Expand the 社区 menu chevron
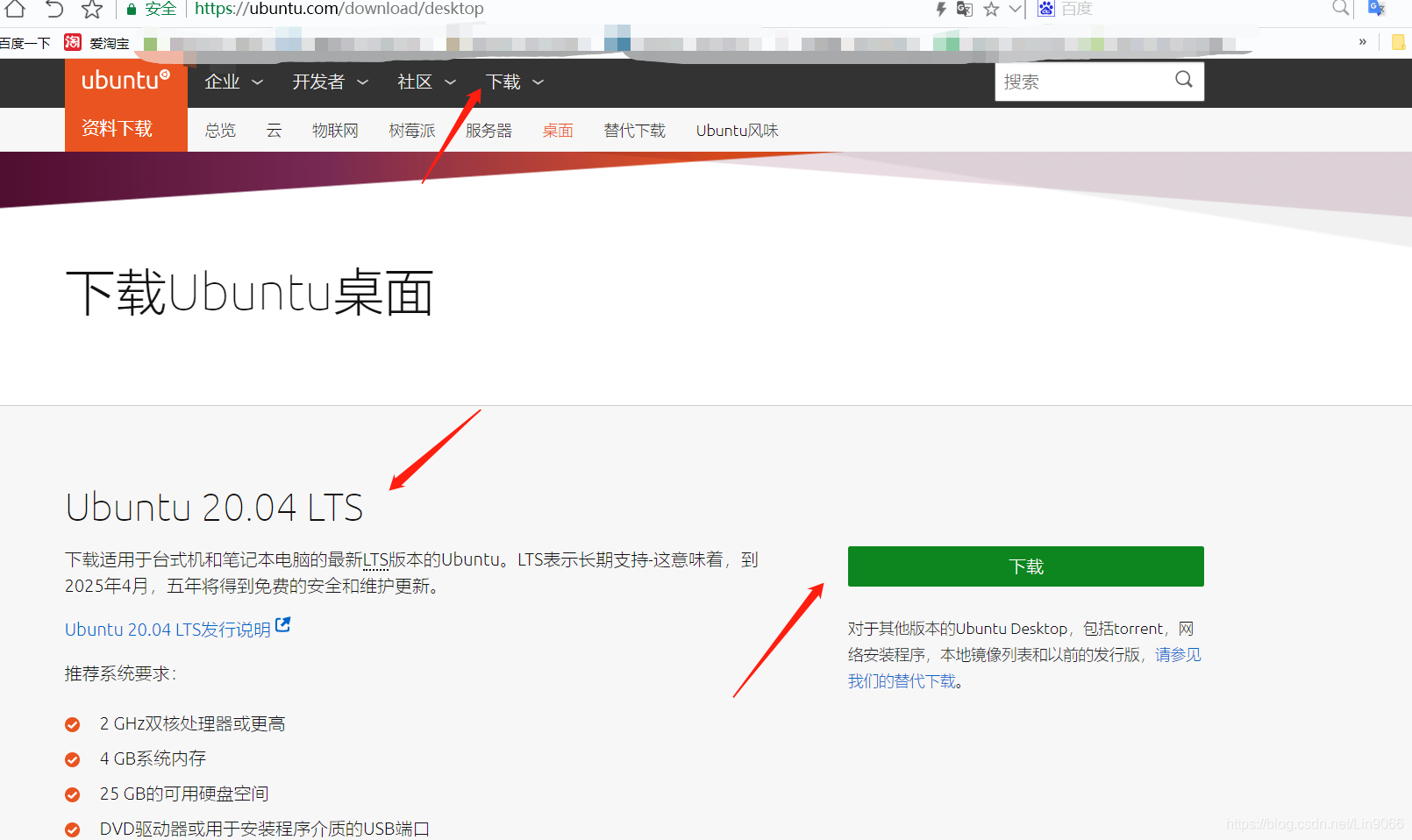 click(x=450, y=82)
